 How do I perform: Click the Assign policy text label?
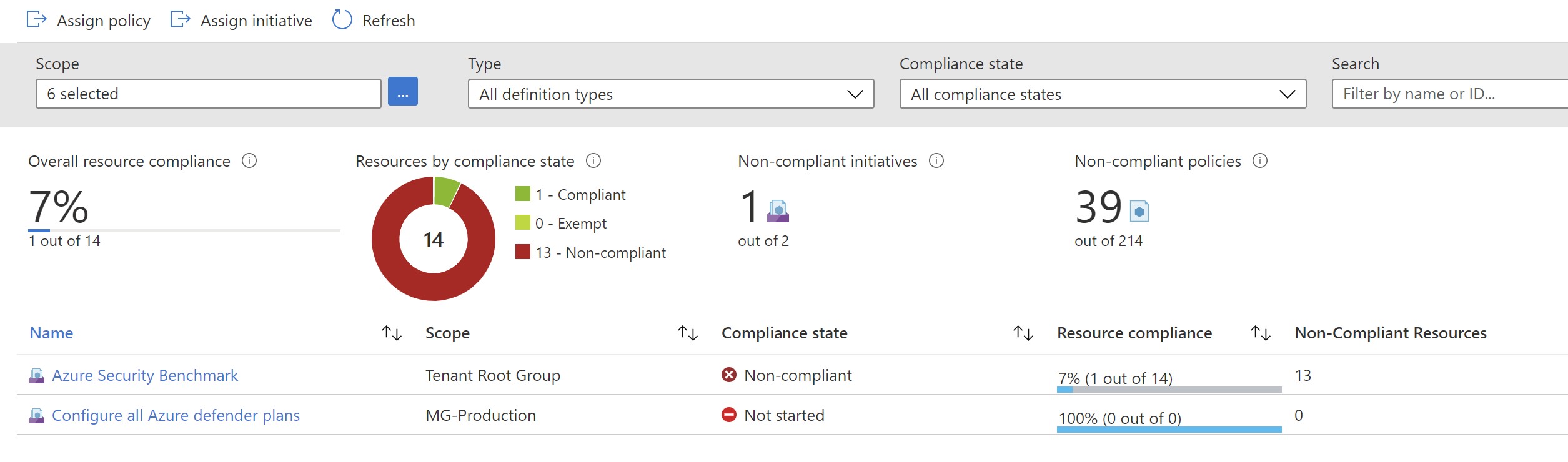coord(104,21)
